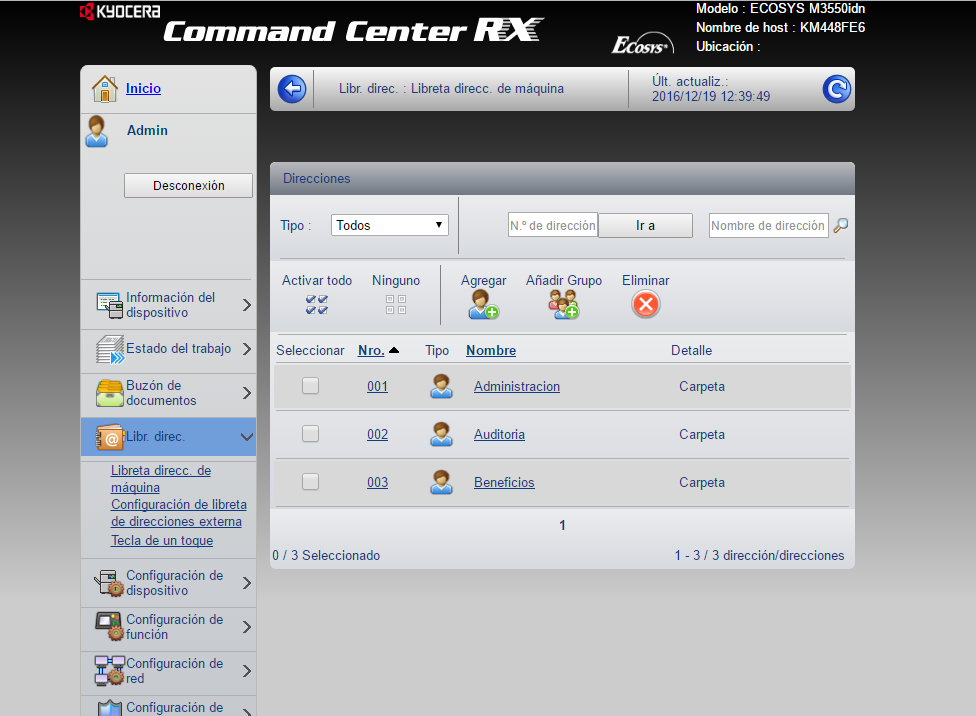The width and height of the screenshot is (976, 716).
Task: Click the Configuración de red icon
Action: [110, 671]
